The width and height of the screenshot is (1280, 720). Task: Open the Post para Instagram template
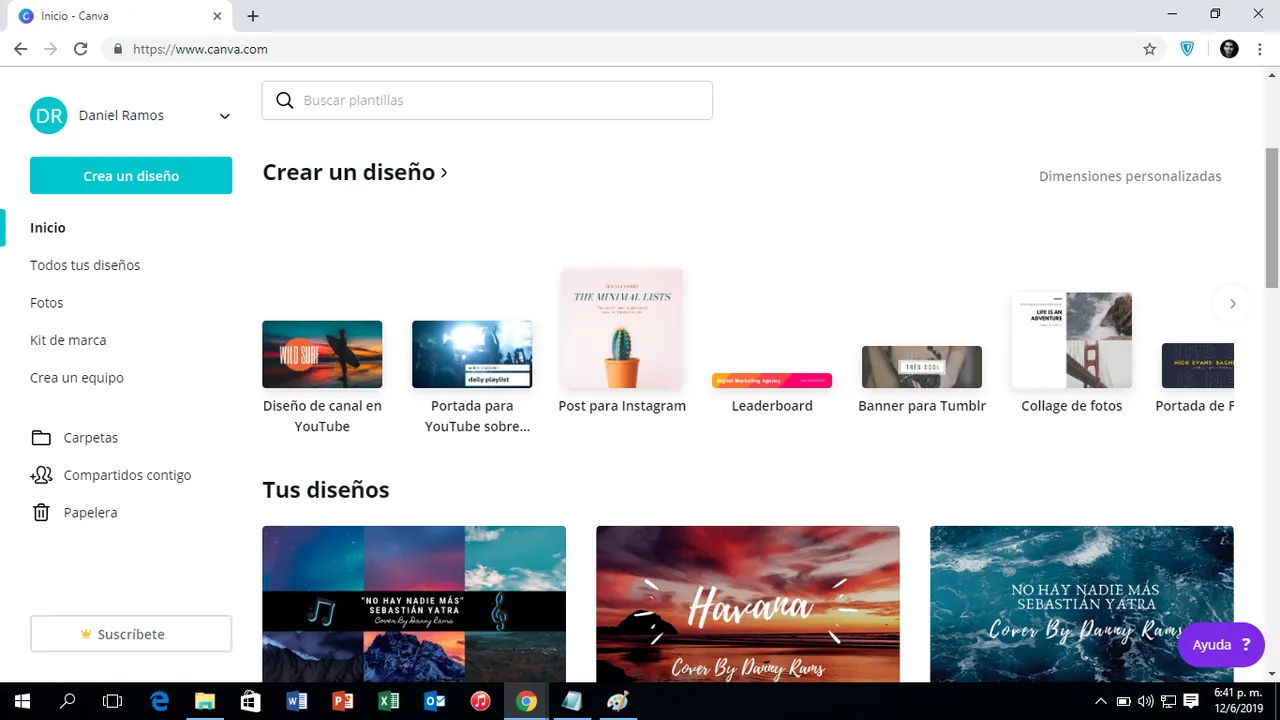coord(622,328)
